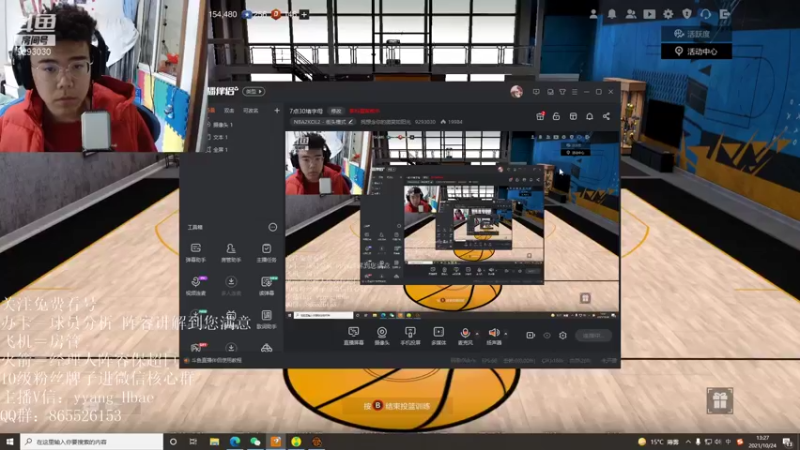Open the 活动中心 event center button
Viewport: 800px width, 450px height.
(x=696, y=51)
